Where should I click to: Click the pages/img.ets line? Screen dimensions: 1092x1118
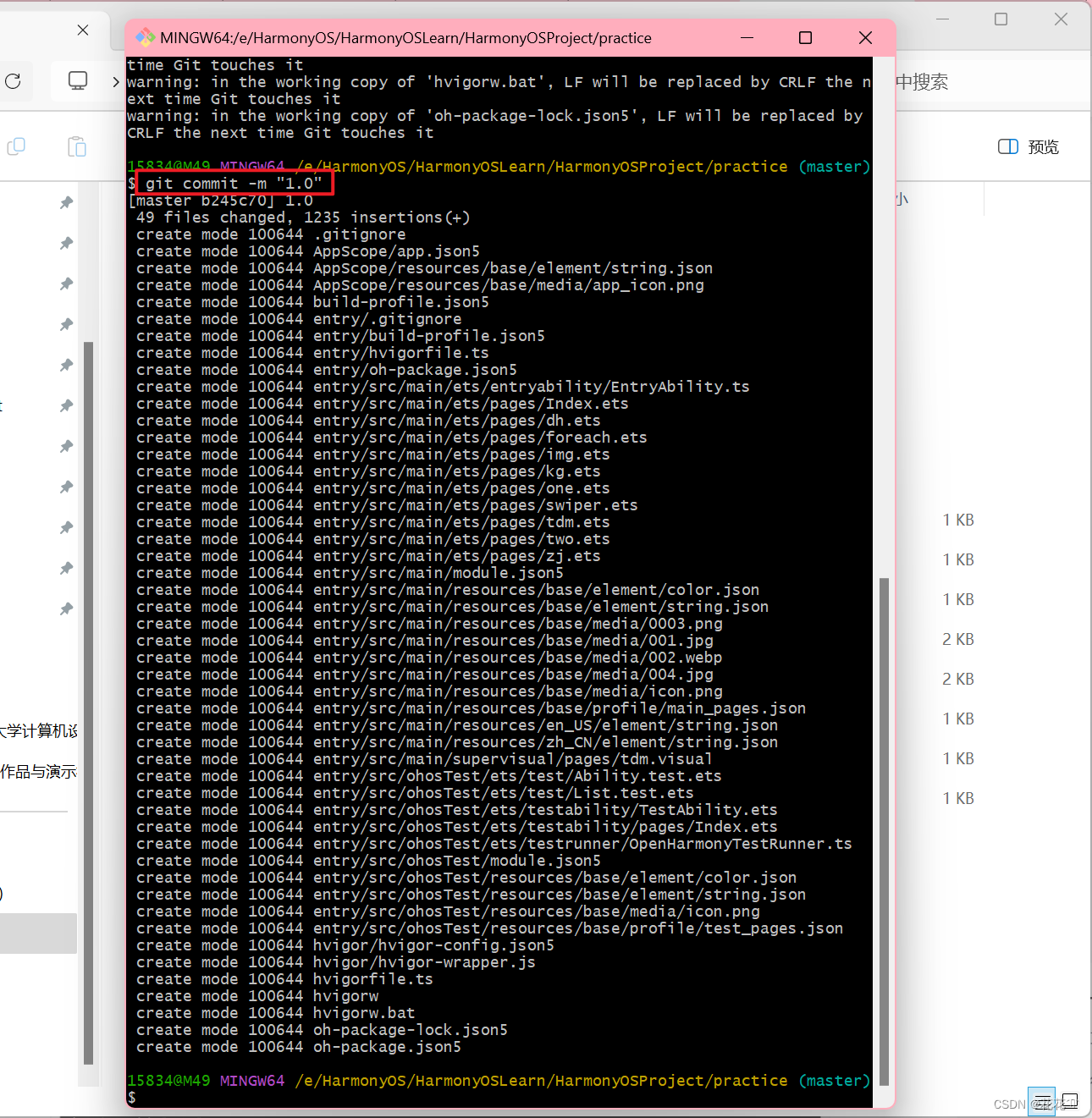373,454
